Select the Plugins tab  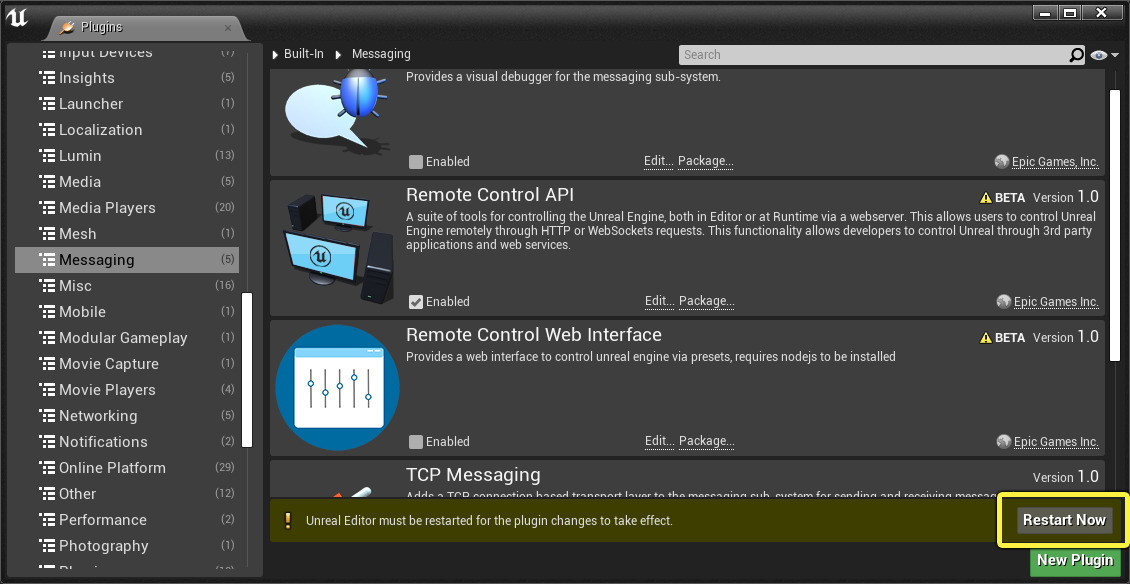tap(148, 27)
